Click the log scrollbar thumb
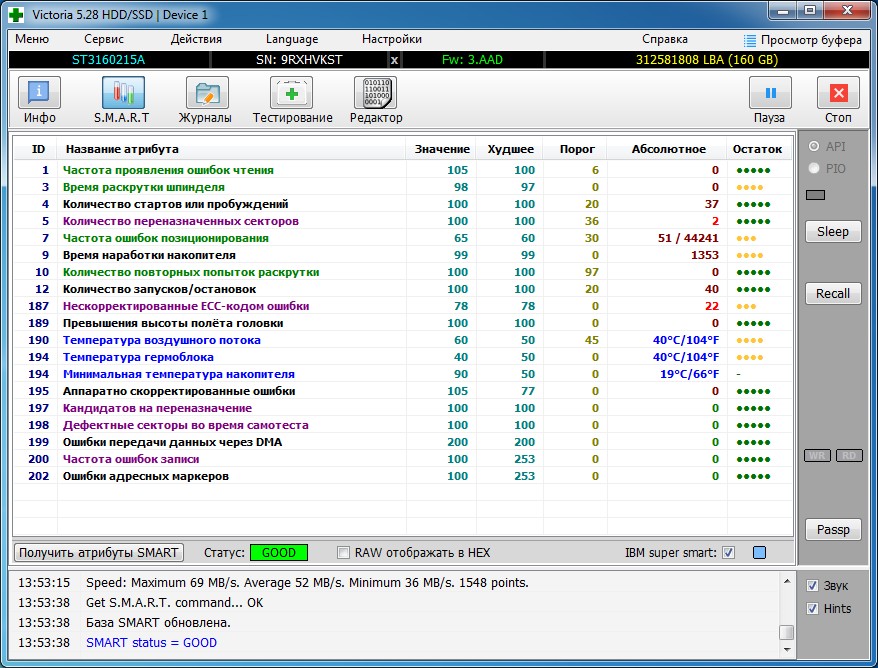 (787, 632)
